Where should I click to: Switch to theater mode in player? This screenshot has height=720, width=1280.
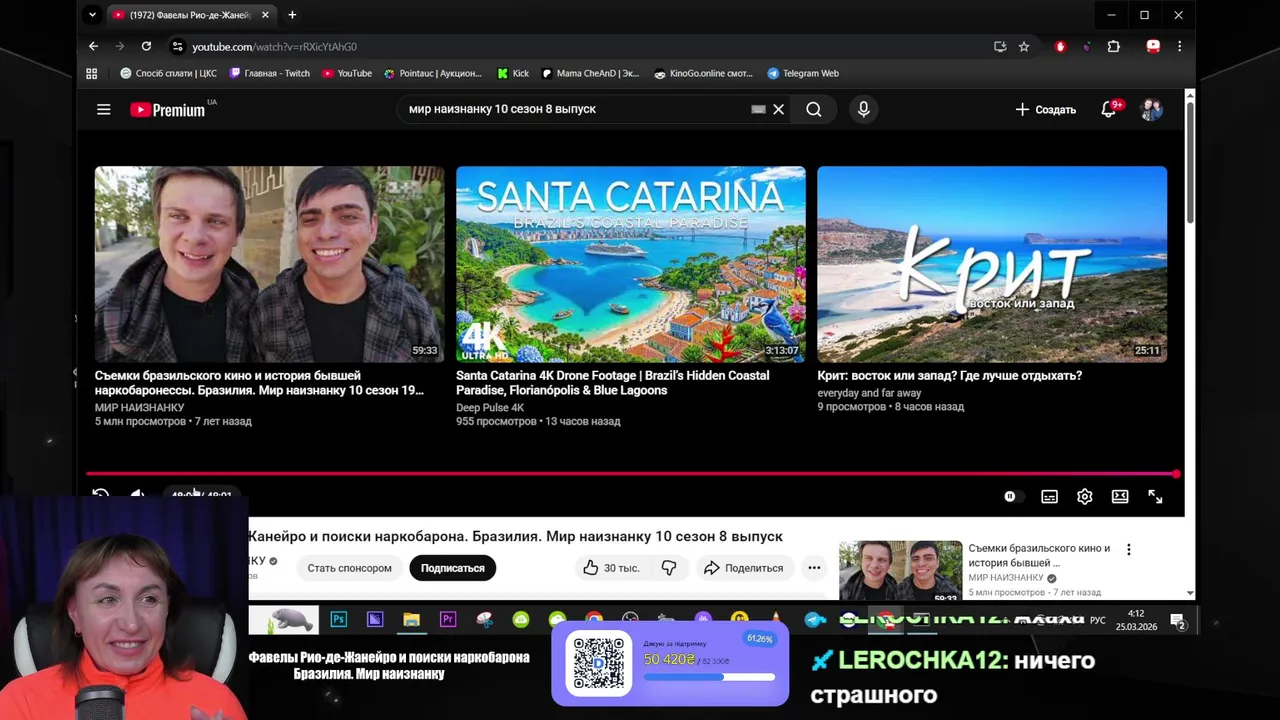tap(1120, 496)
